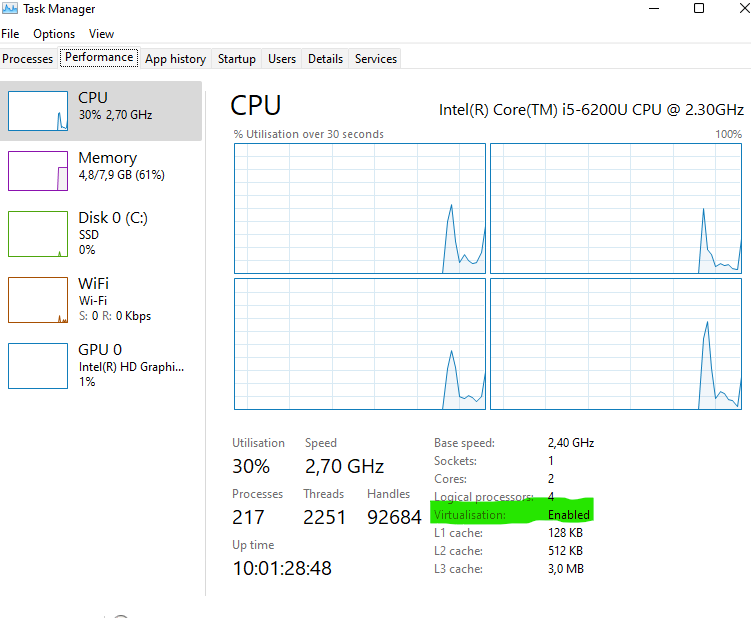751x618 pixels.
Task: Click the Task Manager title bar icon
Action: pyautogui.click(x=10, y=8)
